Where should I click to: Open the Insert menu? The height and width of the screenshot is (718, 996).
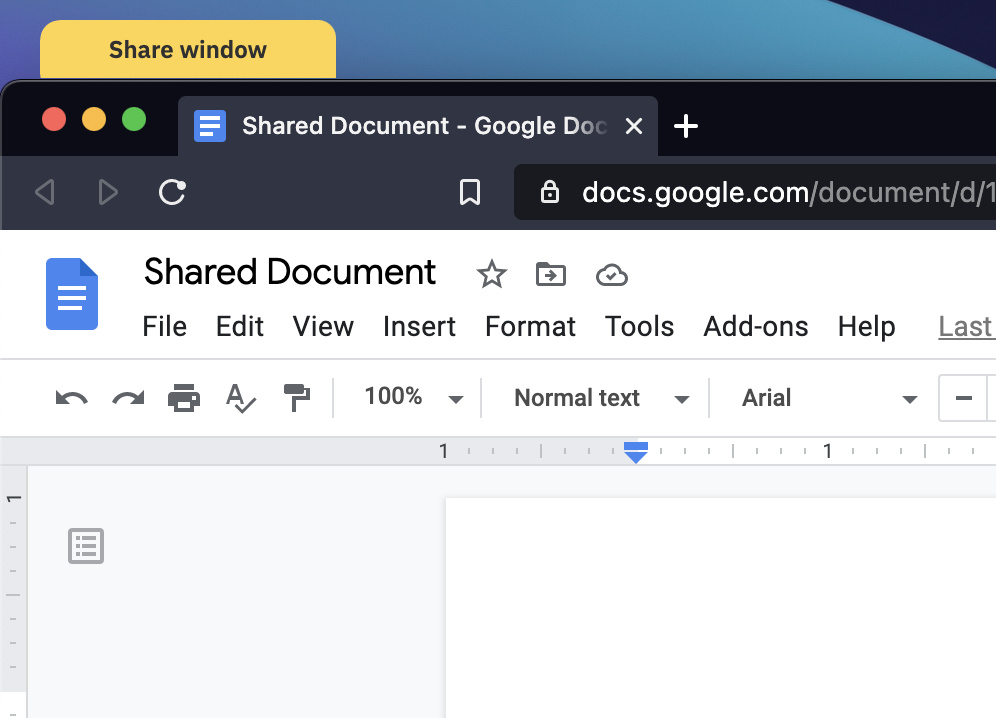419,327
